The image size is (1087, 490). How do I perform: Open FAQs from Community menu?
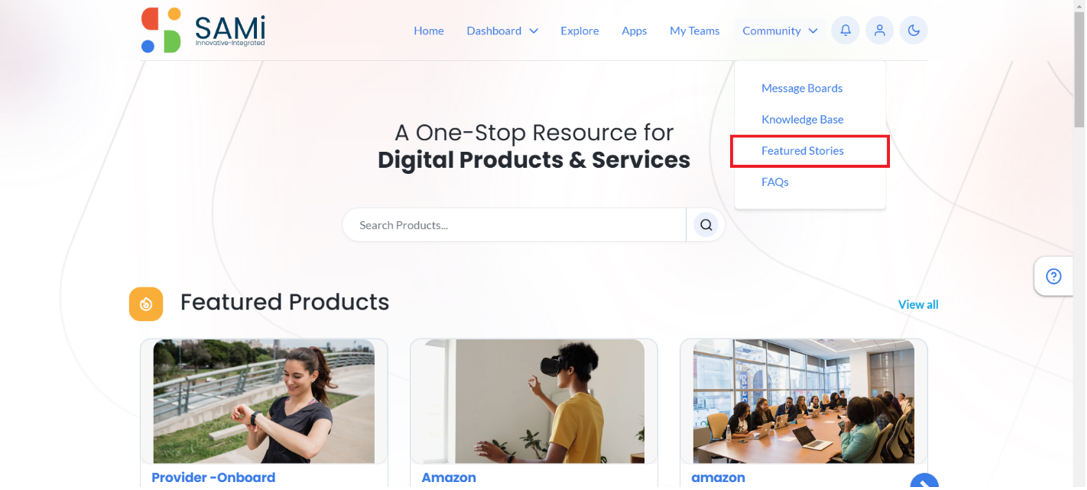click(x=774, y=182)
